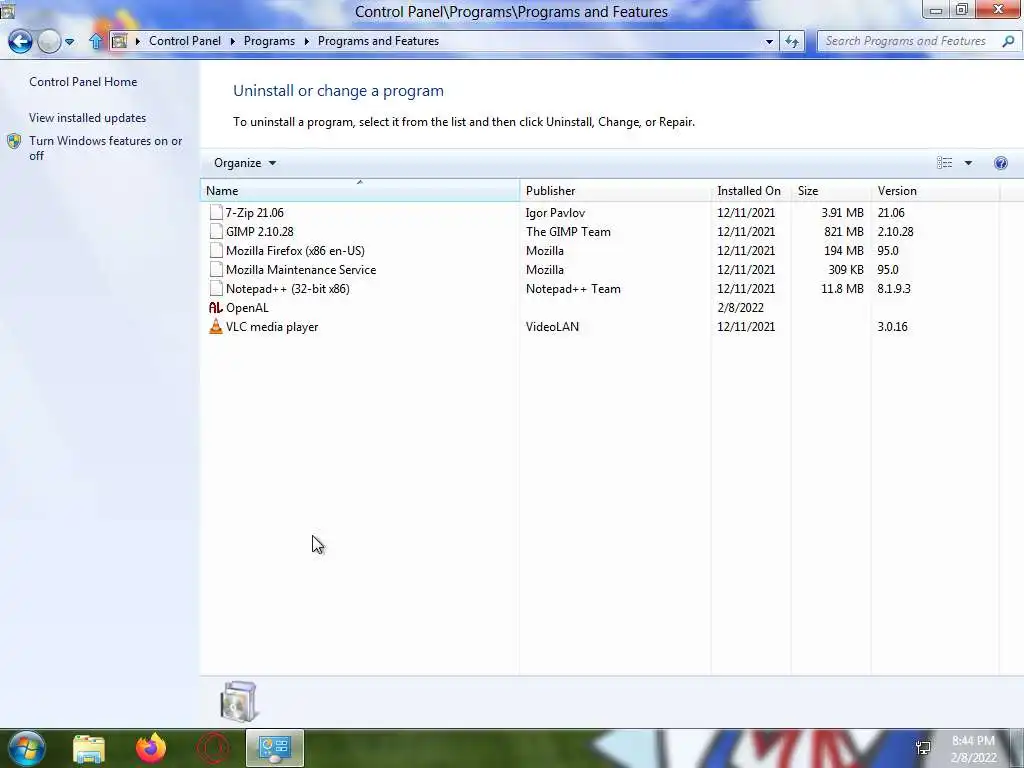
Task: Select the VLC media player row
Action: (600, 327)
